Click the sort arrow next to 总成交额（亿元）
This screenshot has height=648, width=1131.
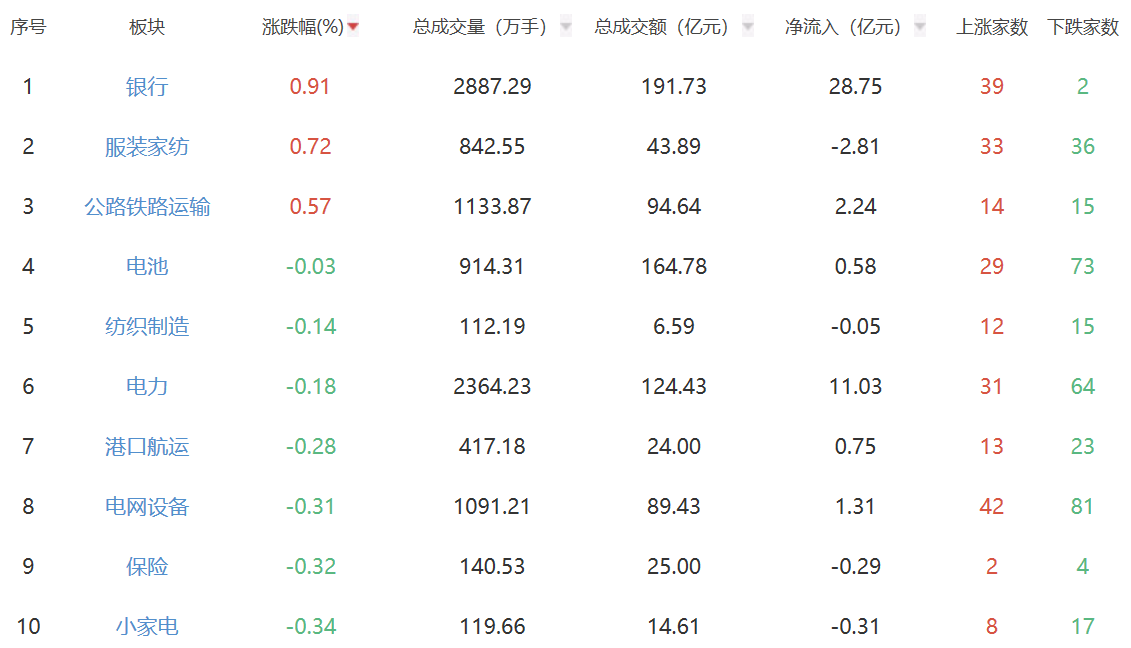pyautogui.click(x=747, y=27)
